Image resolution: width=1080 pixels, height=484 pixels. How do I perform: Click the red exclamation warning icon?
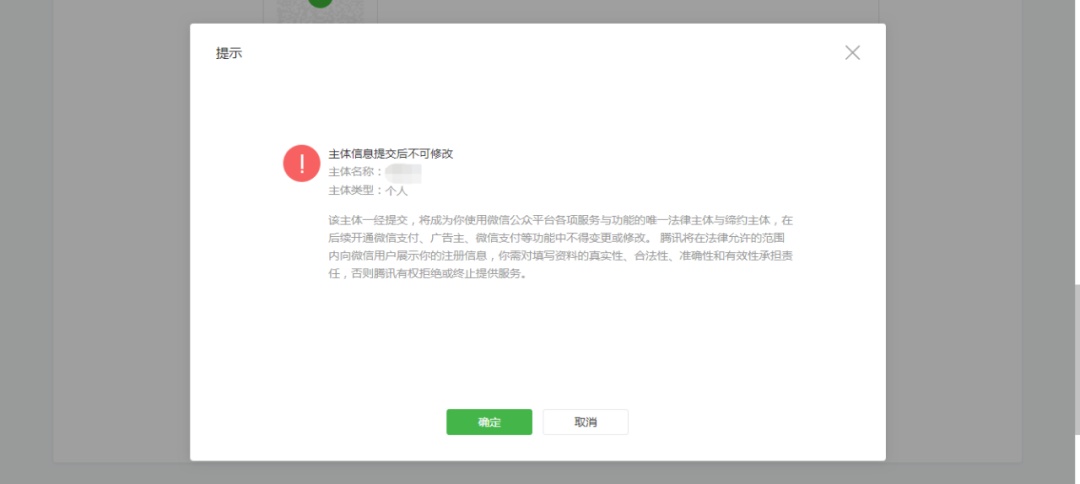(x=301, y=163)
